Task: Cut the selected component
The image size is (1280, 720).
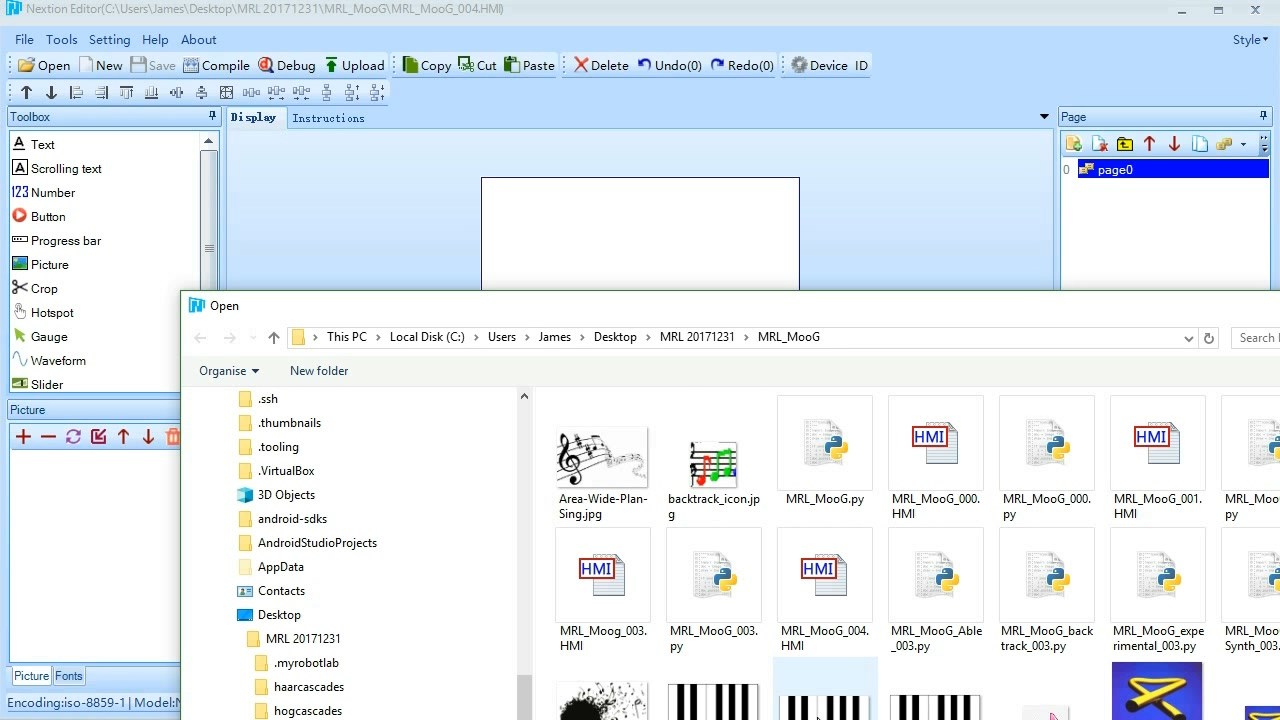Action: pyautogui.click(x=477, y=65)
